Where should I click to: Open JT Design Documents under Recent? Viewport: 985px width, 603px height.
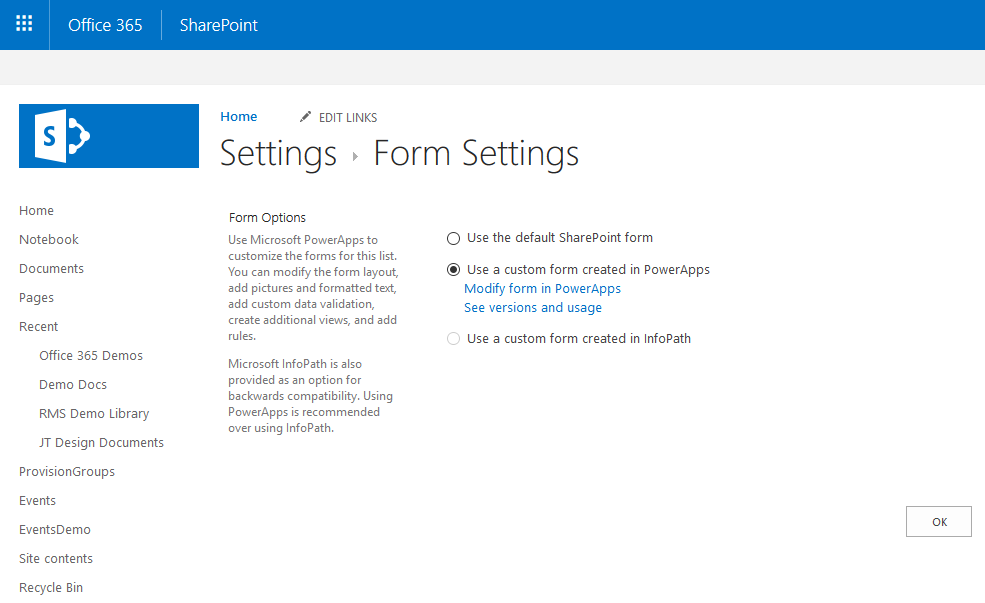(101, 442)
